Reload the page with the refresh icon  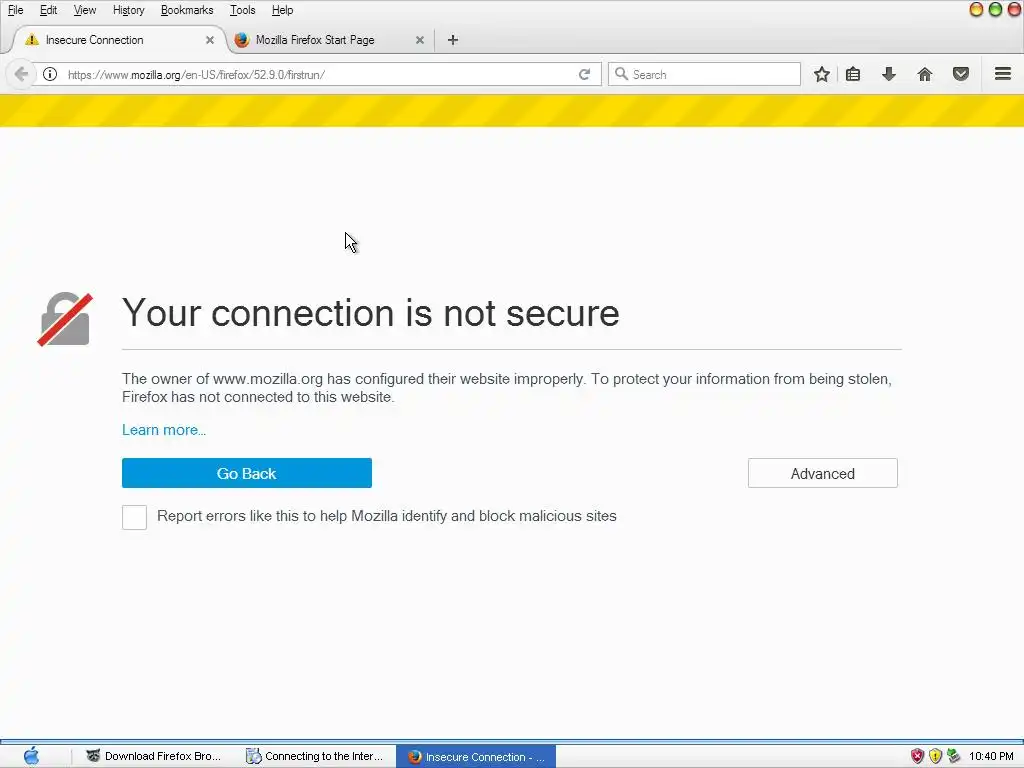pos(584,74)
